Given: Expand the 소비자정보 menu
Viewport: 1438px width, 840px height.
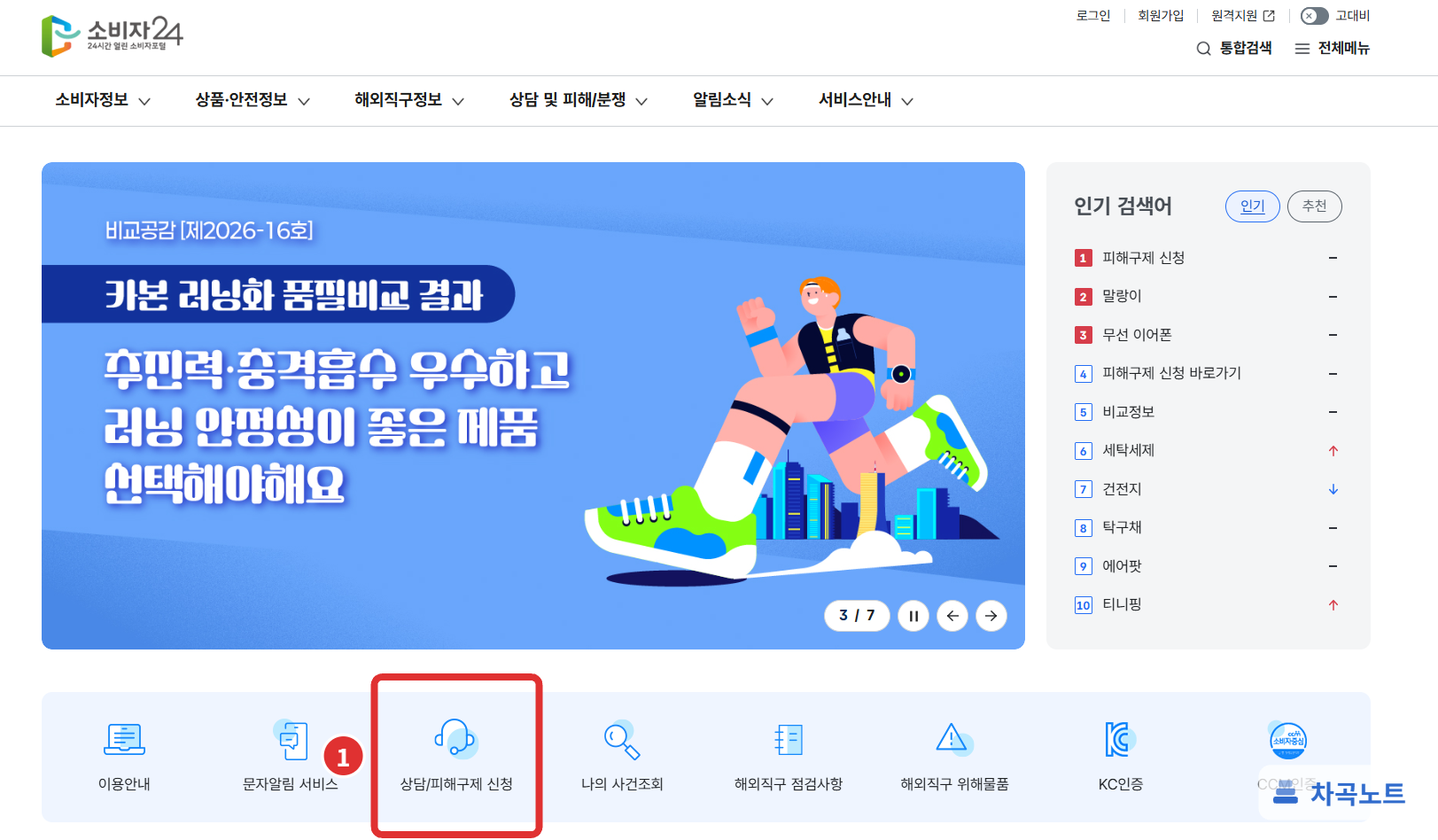Looking at the screenshot, I should click(103, 100).
